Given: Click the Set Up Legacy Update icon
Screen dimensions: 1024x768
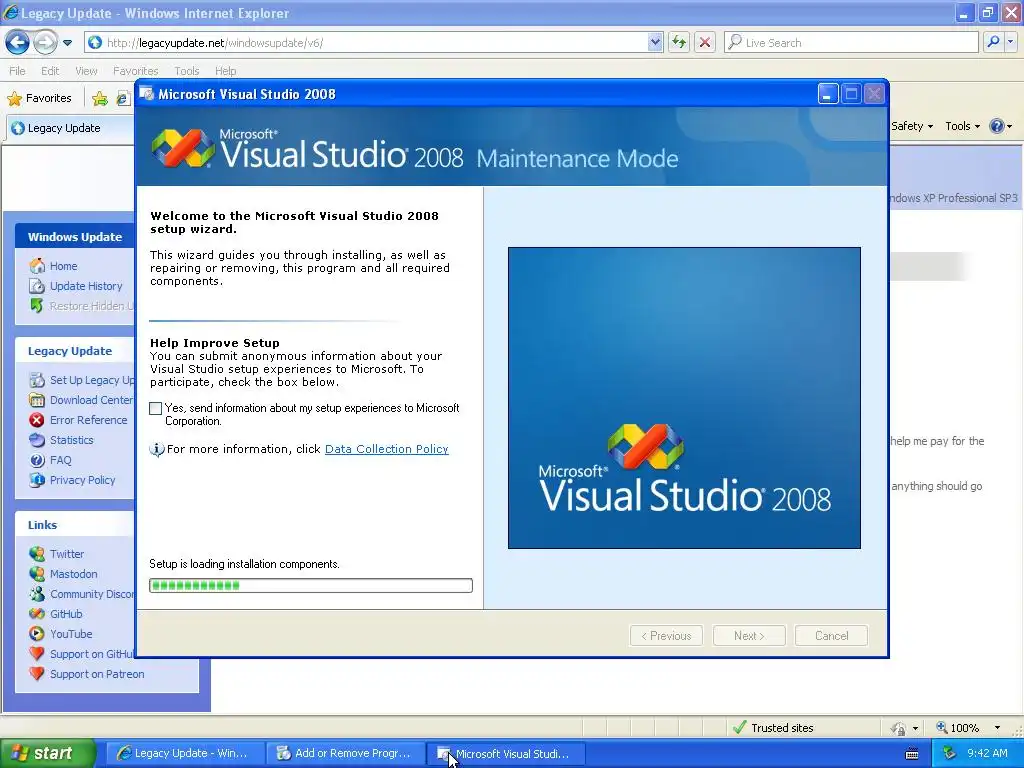Looking at the screenshot, I should click(x=37, y=380).
